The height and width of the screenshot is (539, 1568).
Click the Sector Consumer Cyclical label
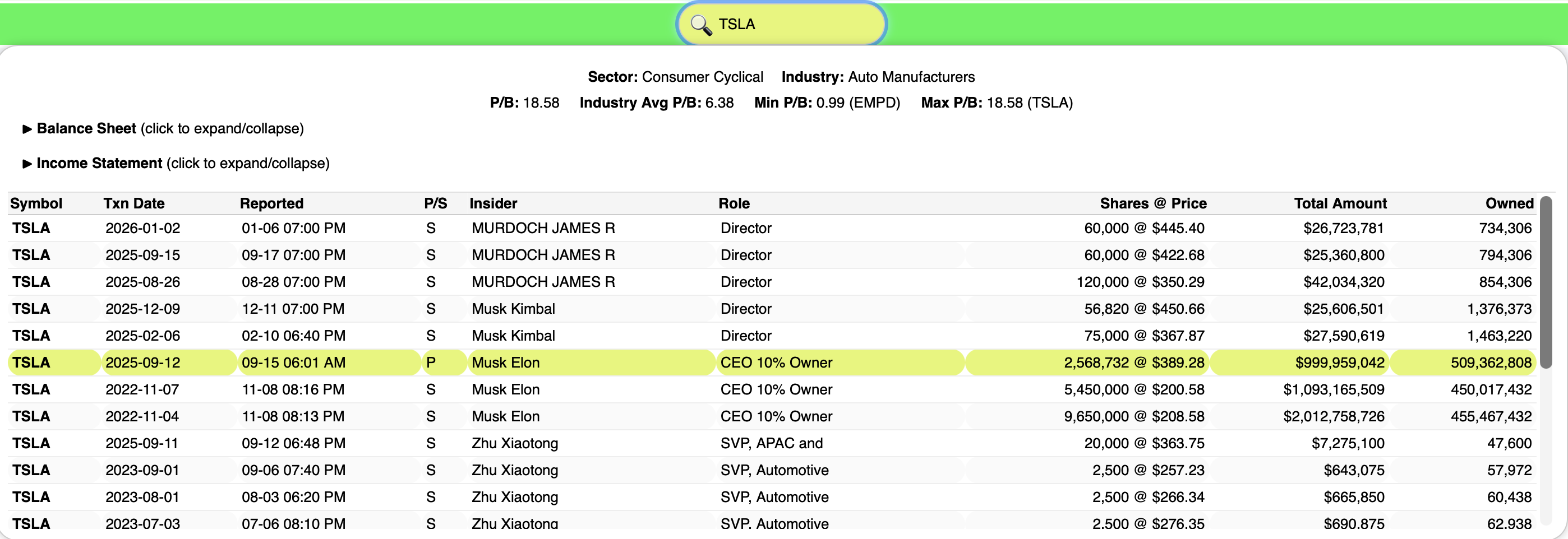click(x=675, y=77)
